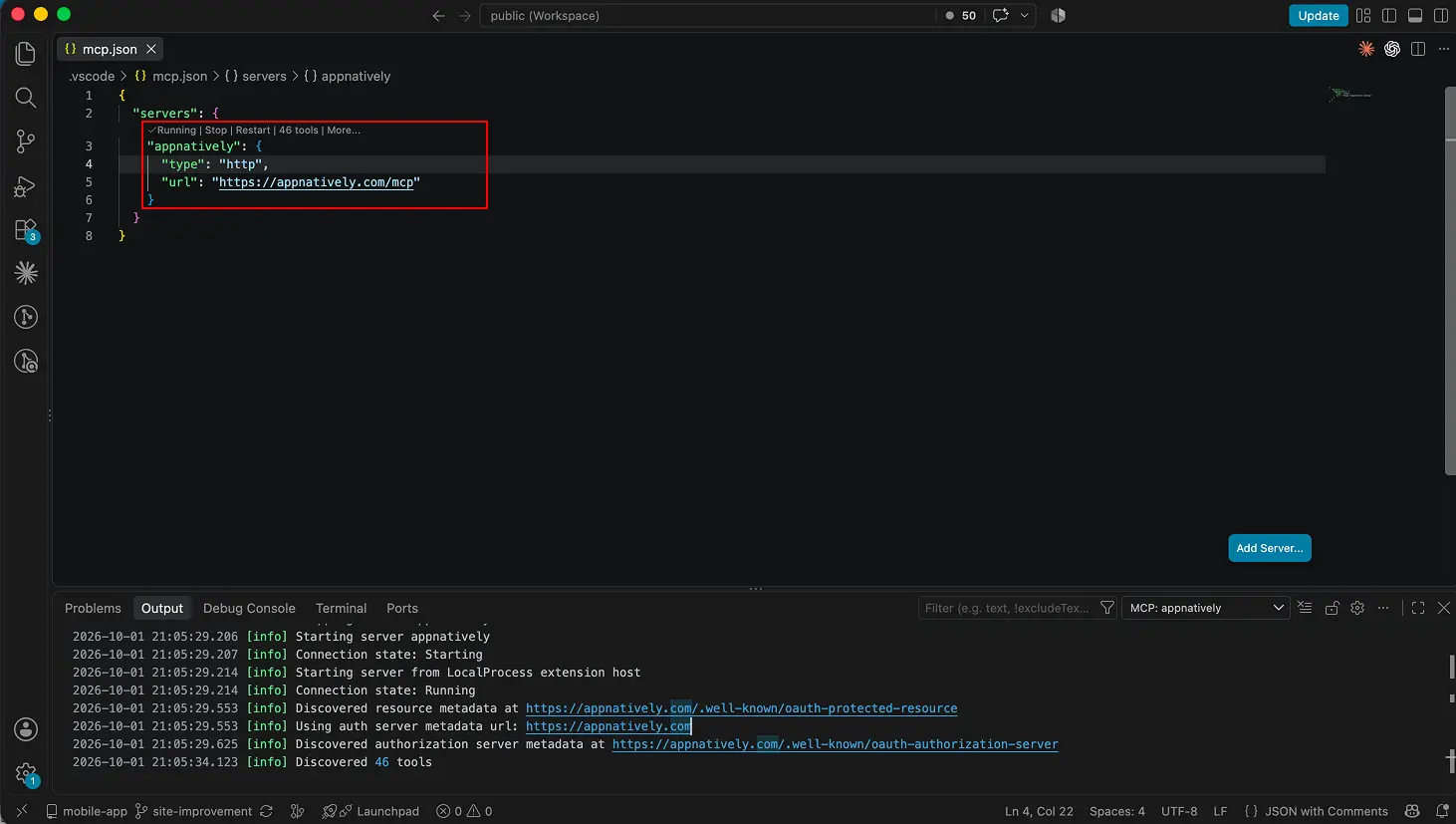The height and width of the screenshot is (824, 1456).
Task: Open the chat icon in title bar
Action: coord(1001,16)
